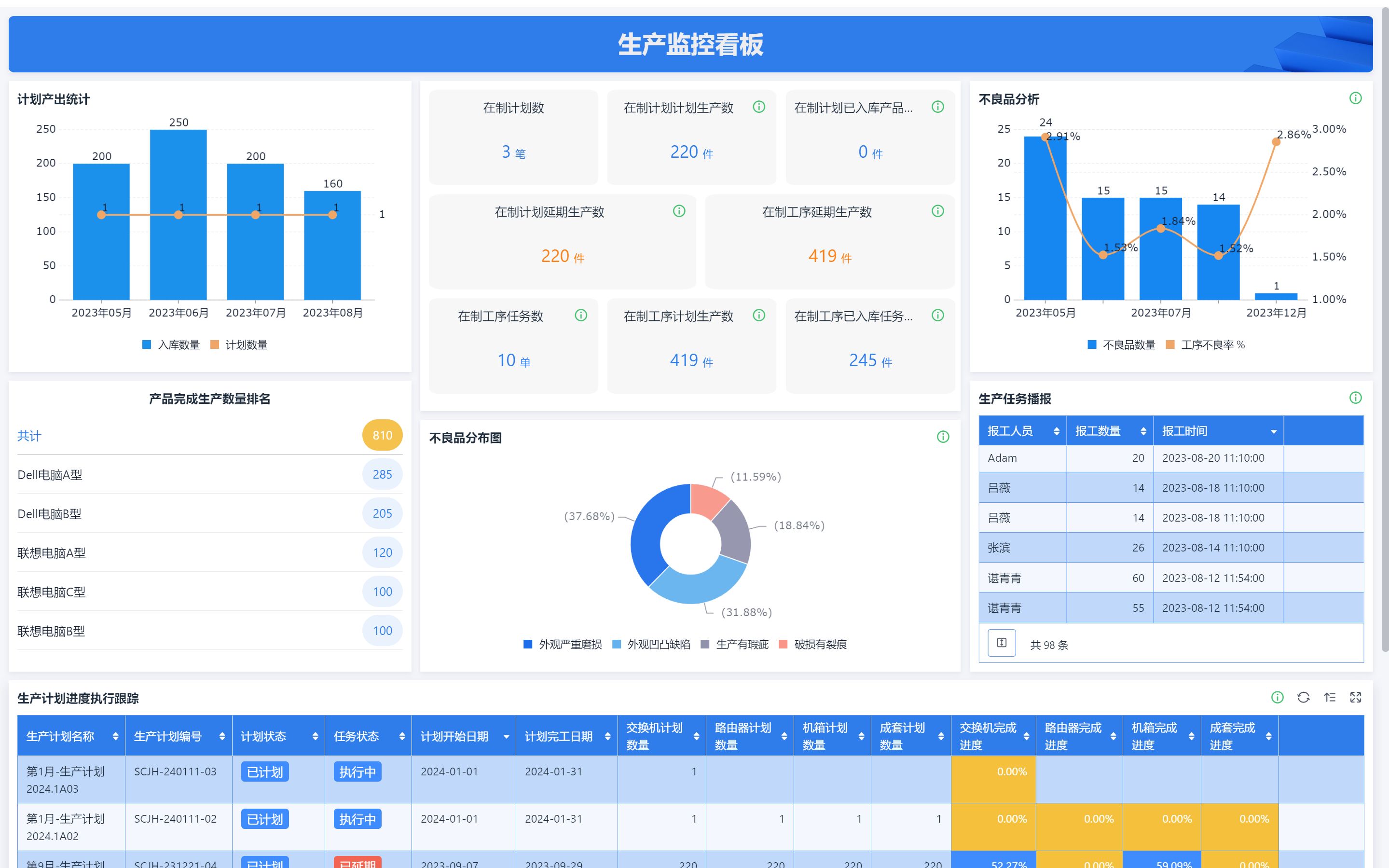The width and height of the screenshot is (1389, 868).
Task: Click the sort-order icon above the progress table
Action: 1330,697
